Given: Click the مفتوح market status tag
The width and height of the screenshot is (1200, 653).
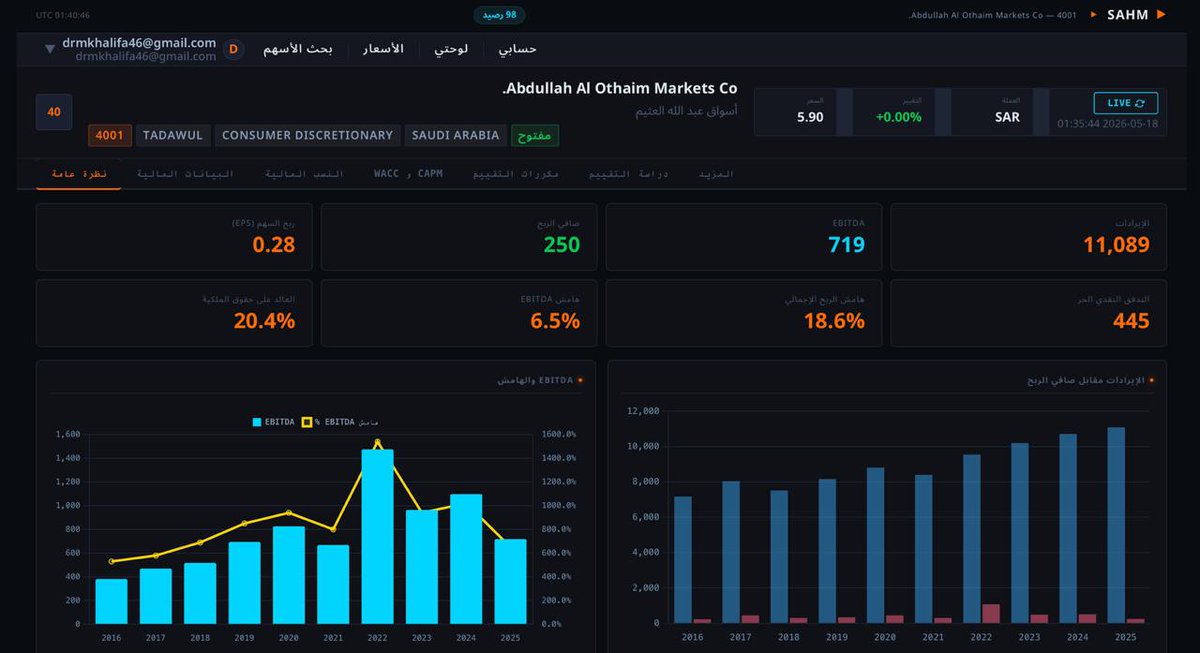Looking at the screenshot, I should pyautogui.click(x=536, y=135).
